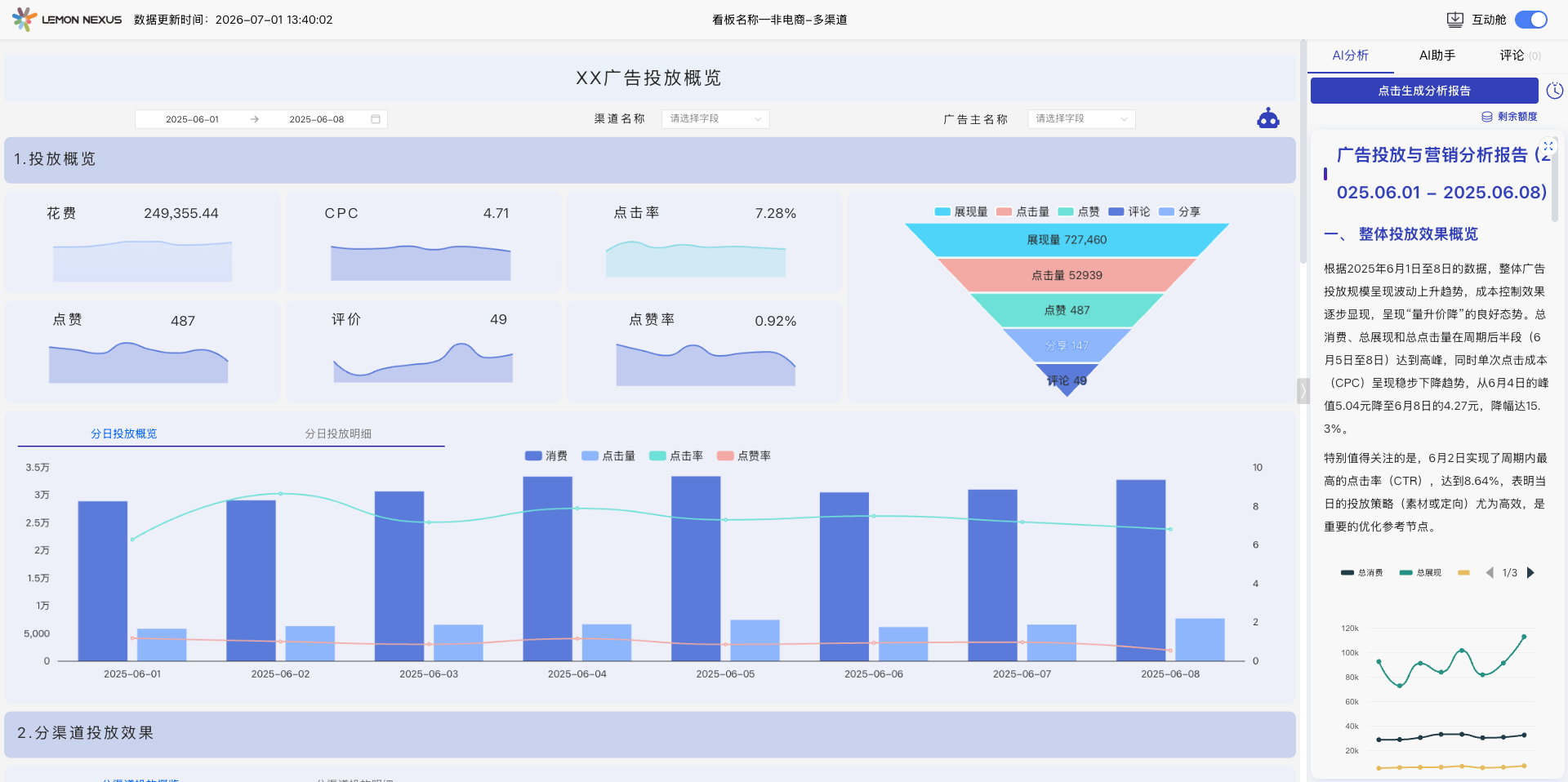
Task: Open the date range calendar icon
Action: click(x=376, y=119)
